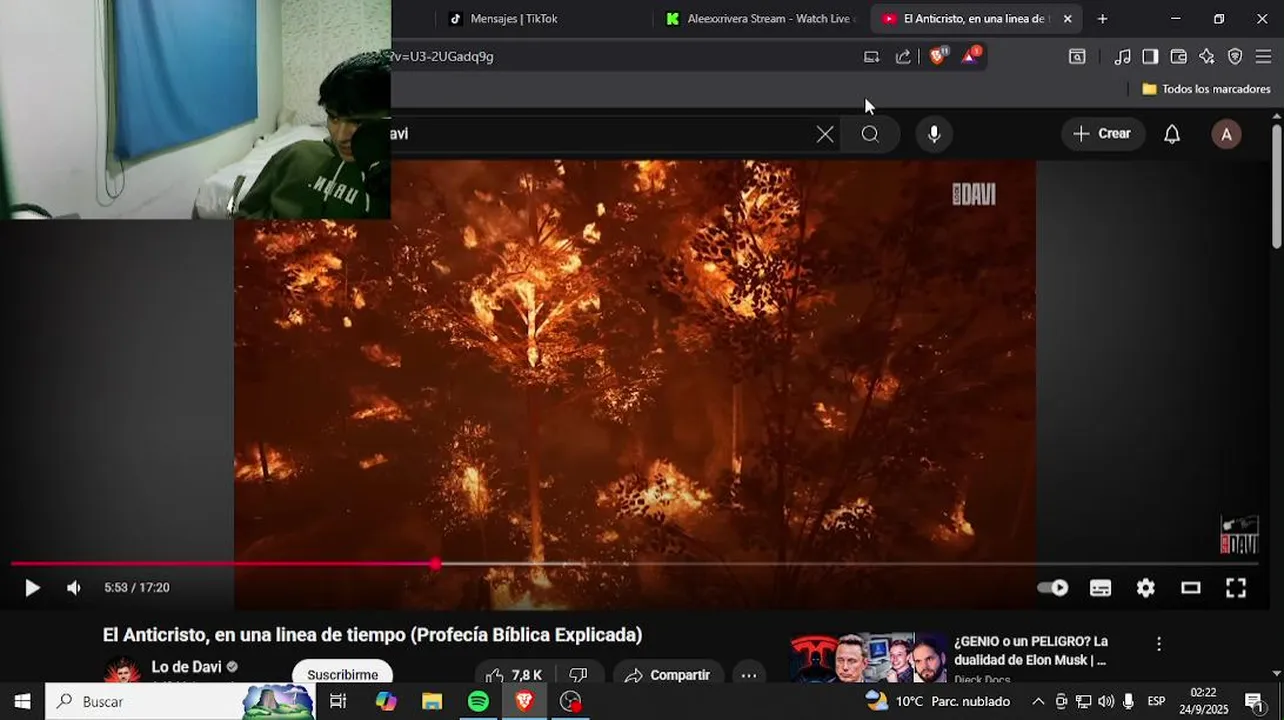Open ¿GENIO o un PELIGRO? video title
This screenshot has width=1284, height=720.
[1031, 650]
